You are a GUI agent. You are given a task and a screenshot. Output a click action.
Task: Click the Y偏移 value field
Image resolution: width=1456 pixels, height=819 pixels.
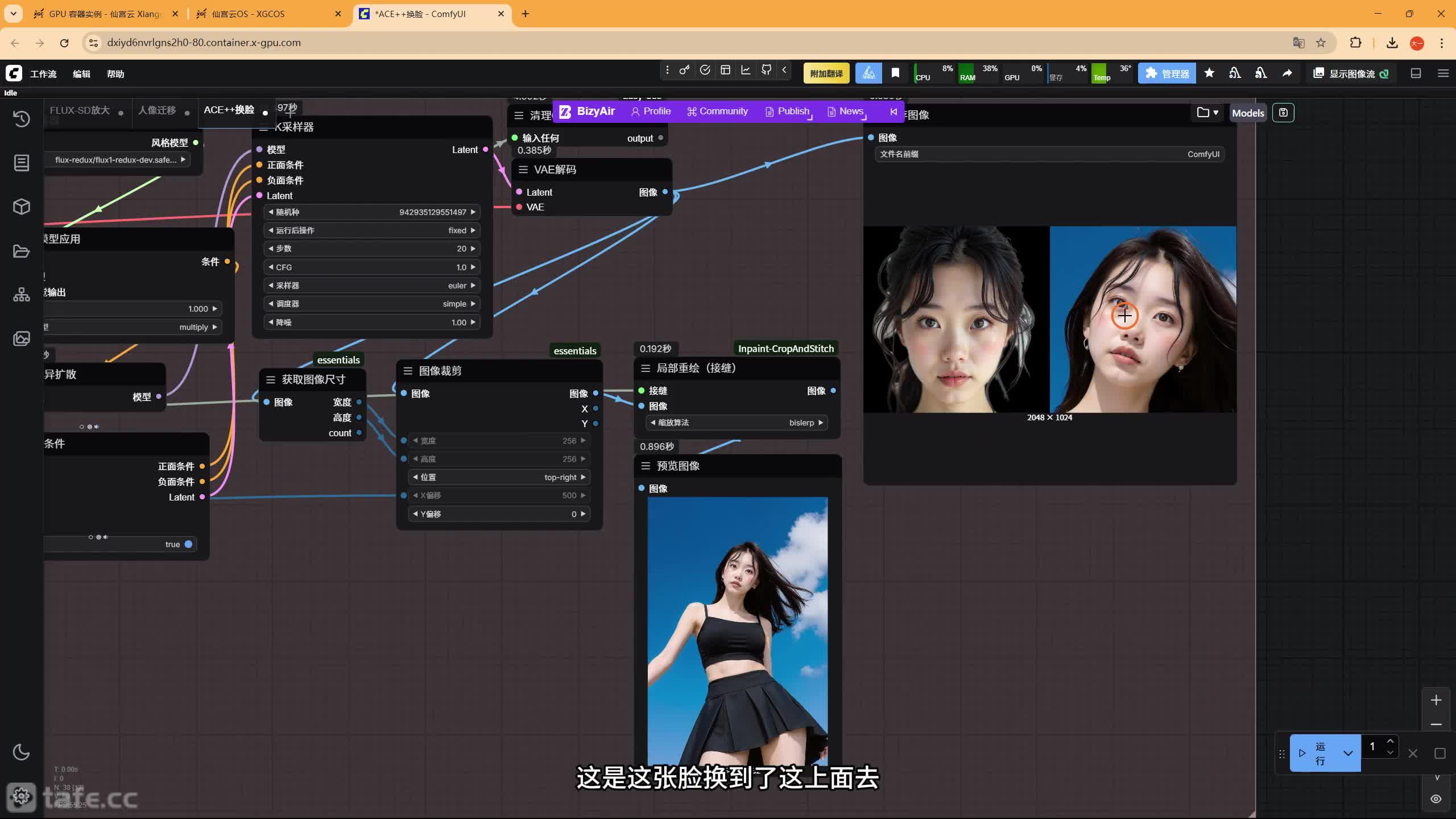[x=499, y=514]
